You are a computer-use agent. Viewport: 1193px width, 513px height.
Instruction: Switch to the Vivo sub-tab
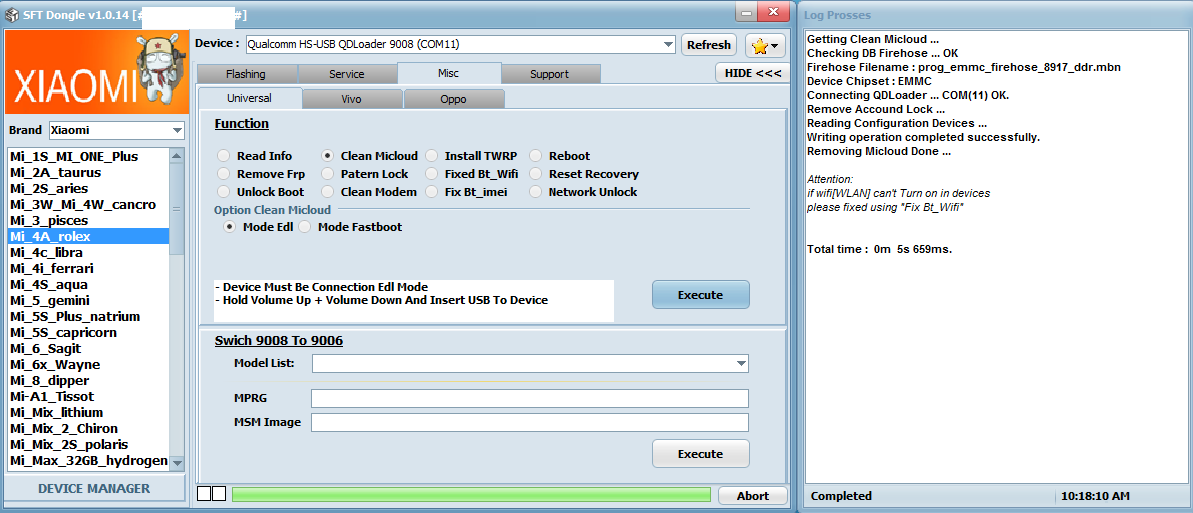(x=352, y=99)
